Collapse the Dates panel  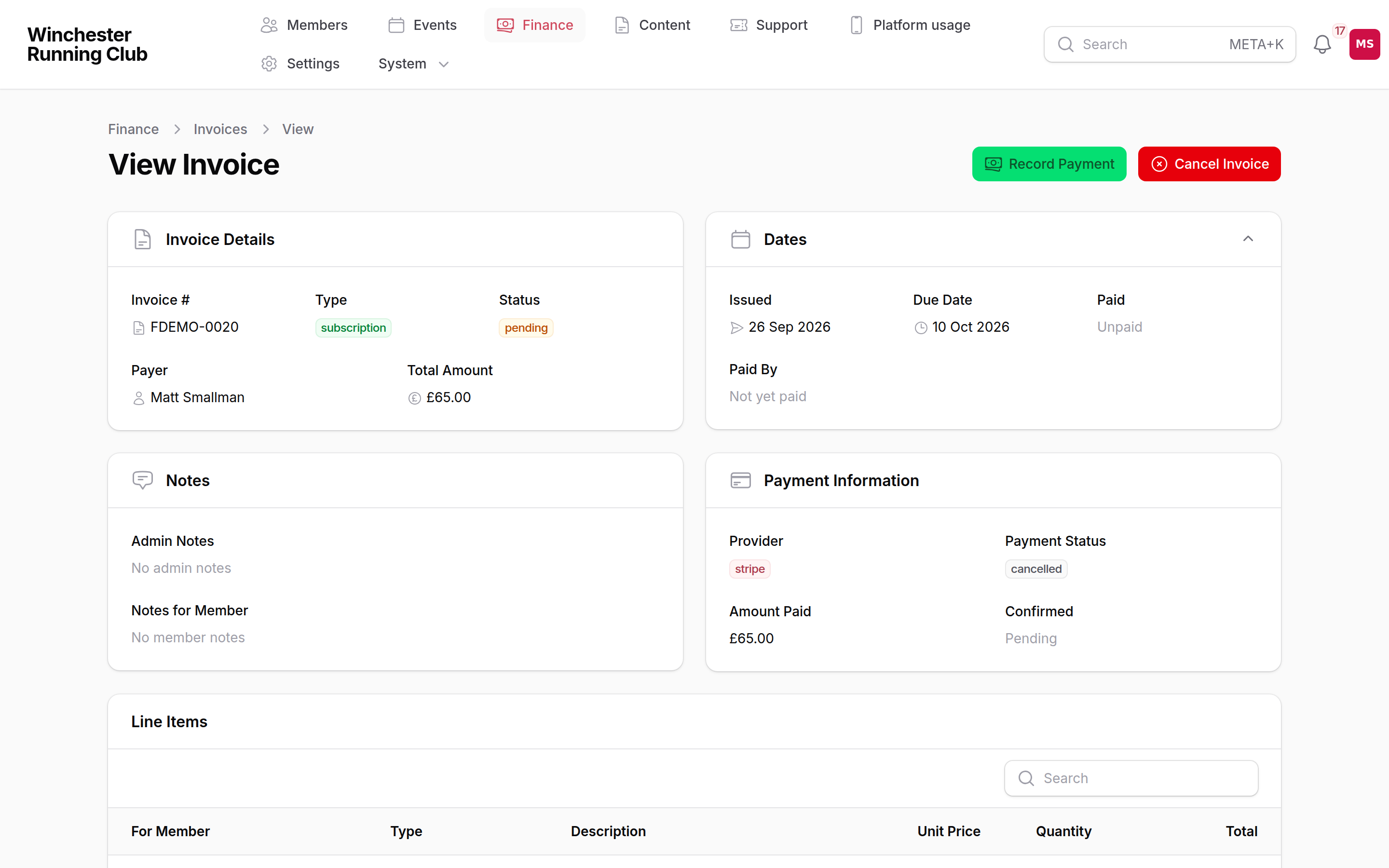tap(1248, 239)
